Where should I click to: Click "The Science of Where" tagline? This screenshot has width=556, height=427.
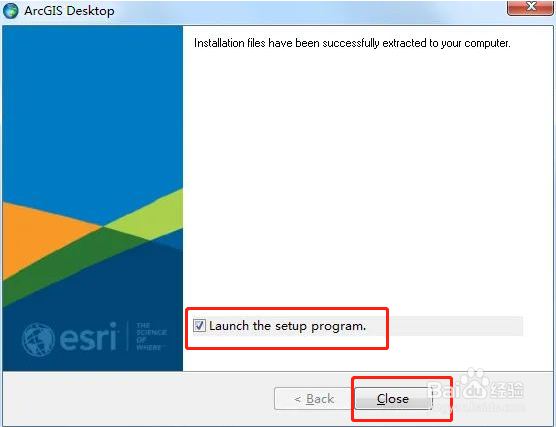click(x=151, y=336)
